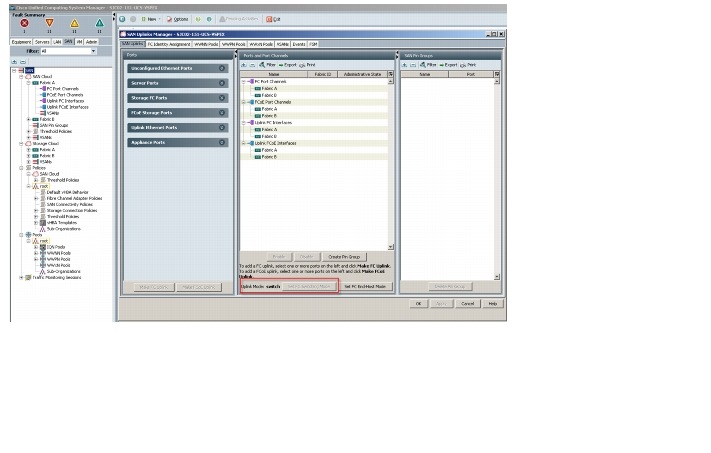The width and height of the screenshot is (711, 453).
Task: Select the SAN root tree node
Action: (x=29, y=70)
